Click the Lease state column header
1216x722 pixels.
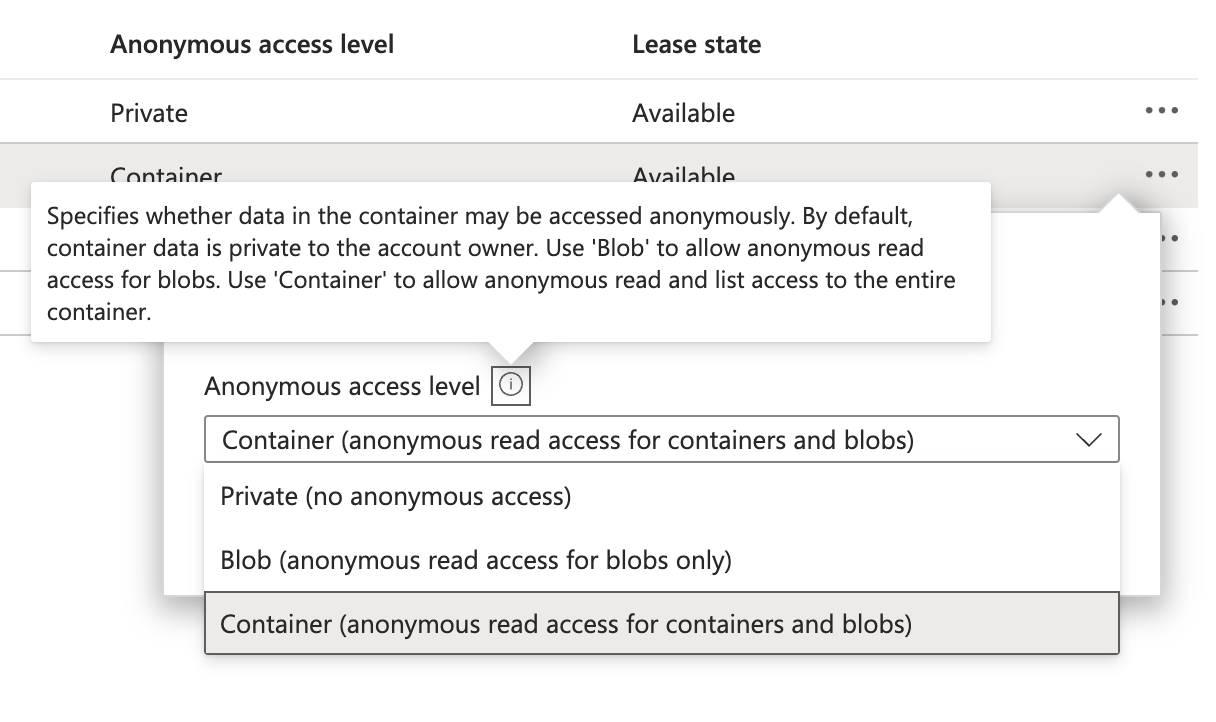696,44
